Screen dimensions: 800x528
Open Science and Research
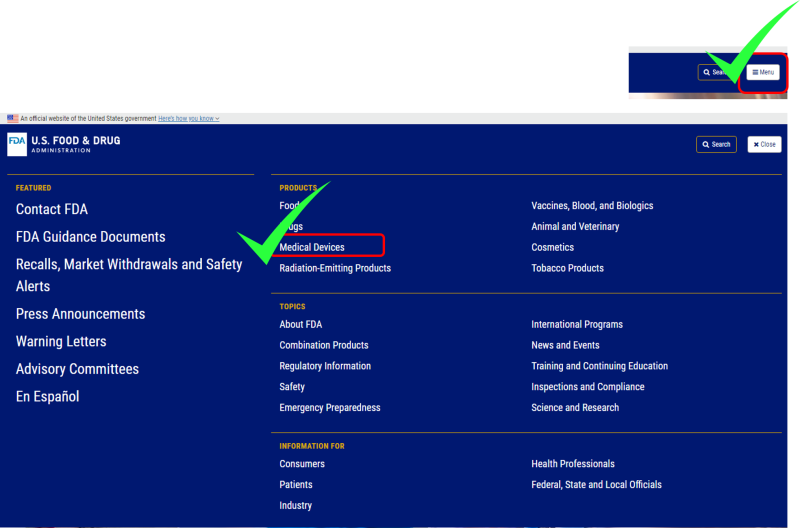click(574, 408)
